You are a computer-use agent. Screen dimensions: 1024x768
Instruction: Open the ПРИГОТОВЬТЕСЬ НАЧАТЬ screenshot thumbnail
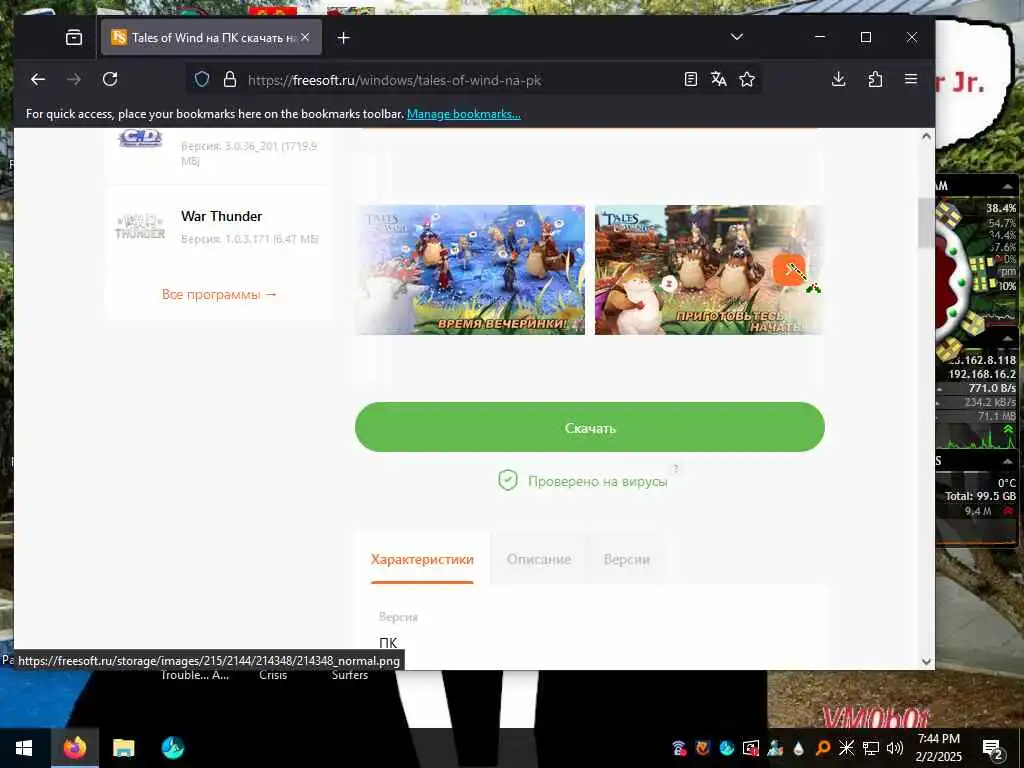[x=709, y=270]
